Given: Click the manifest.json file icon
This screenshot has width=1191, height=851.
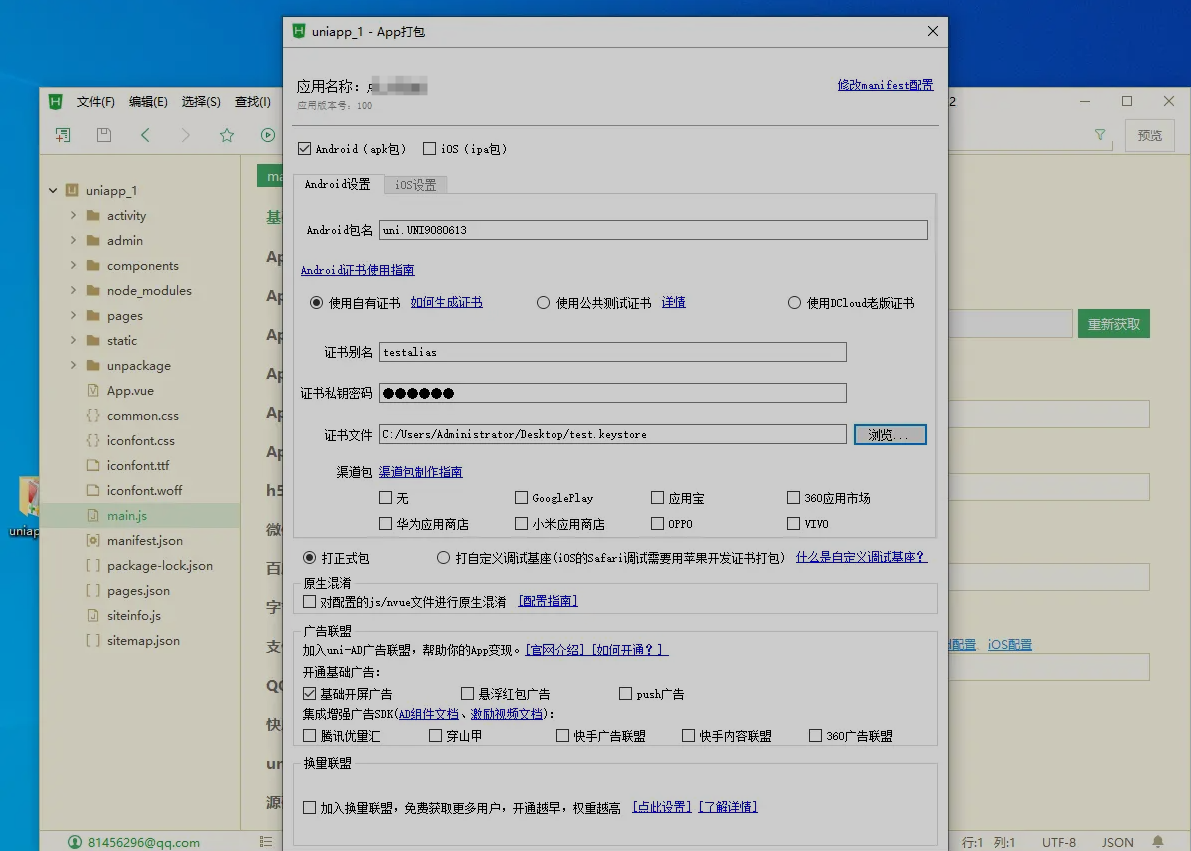Looking at the screenshot, I should click(x=93, y=540).
